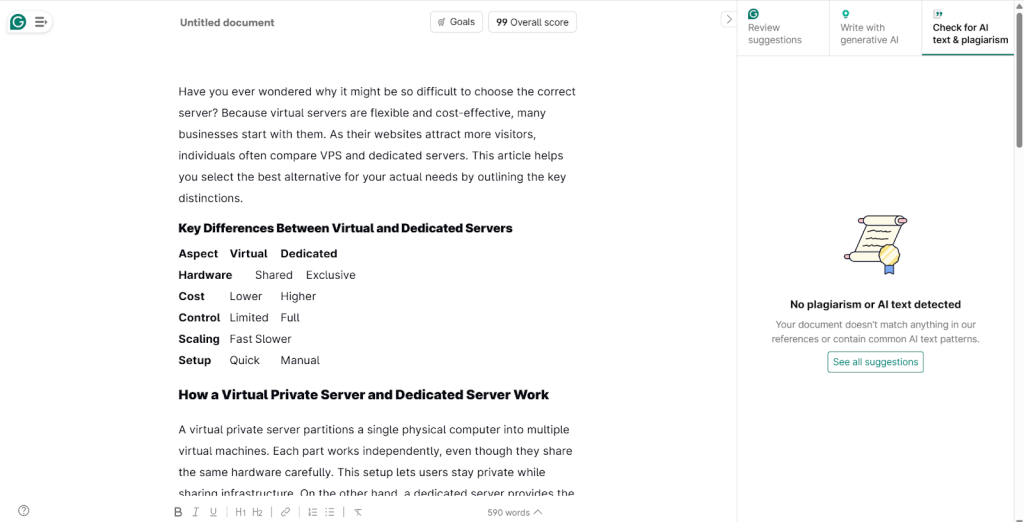Expand the 590 words count dropdown
The width and height of the screenshot is (1024, 522).
(515, 512)
